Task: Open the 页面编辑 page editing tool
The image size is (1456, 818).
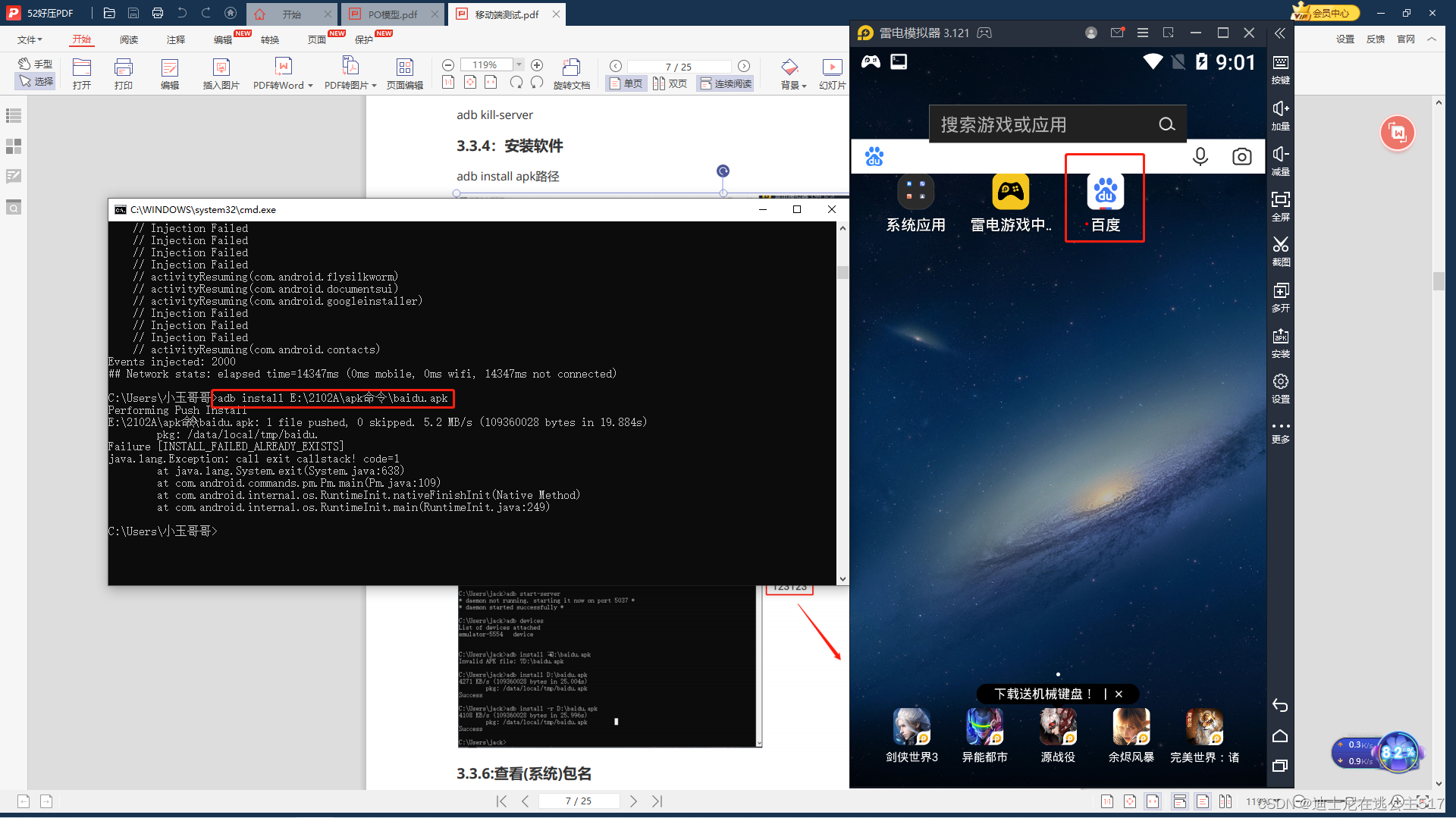Action: point(405,74)
